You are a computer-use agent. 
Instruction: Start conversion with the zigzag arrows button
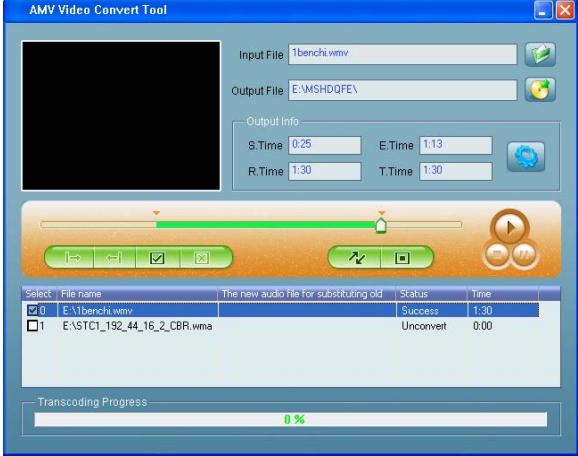tap(355, 257)
